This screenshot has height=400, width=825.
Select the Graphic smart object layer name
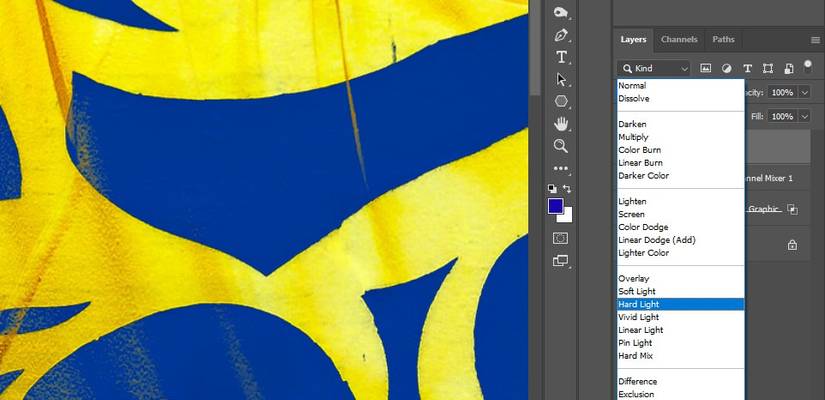763,209
